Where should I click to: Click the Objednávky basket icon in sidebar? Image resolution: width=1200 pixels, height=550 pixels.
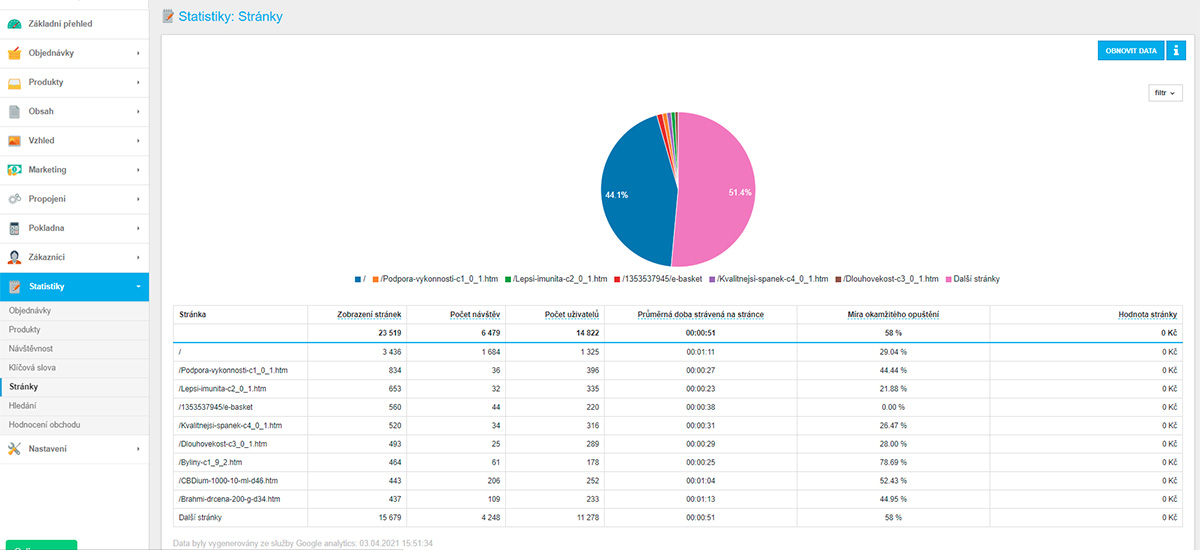pos(14,53)
